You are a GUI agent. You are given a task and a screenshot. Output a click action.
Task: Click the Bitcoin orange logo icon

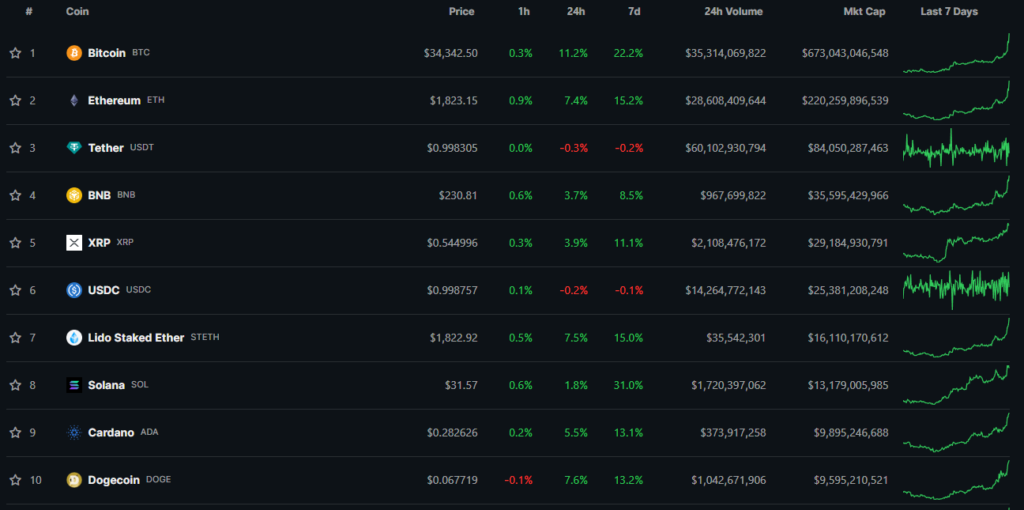click(x=74, y=53)
